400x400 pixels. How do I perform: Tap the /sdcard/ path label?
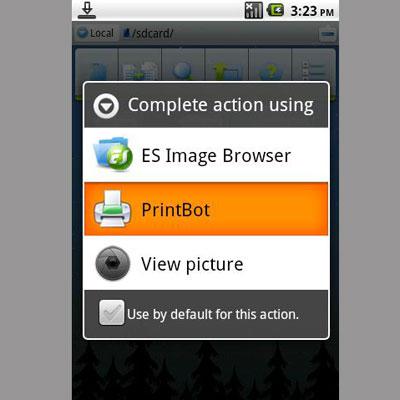coord(148,33)
